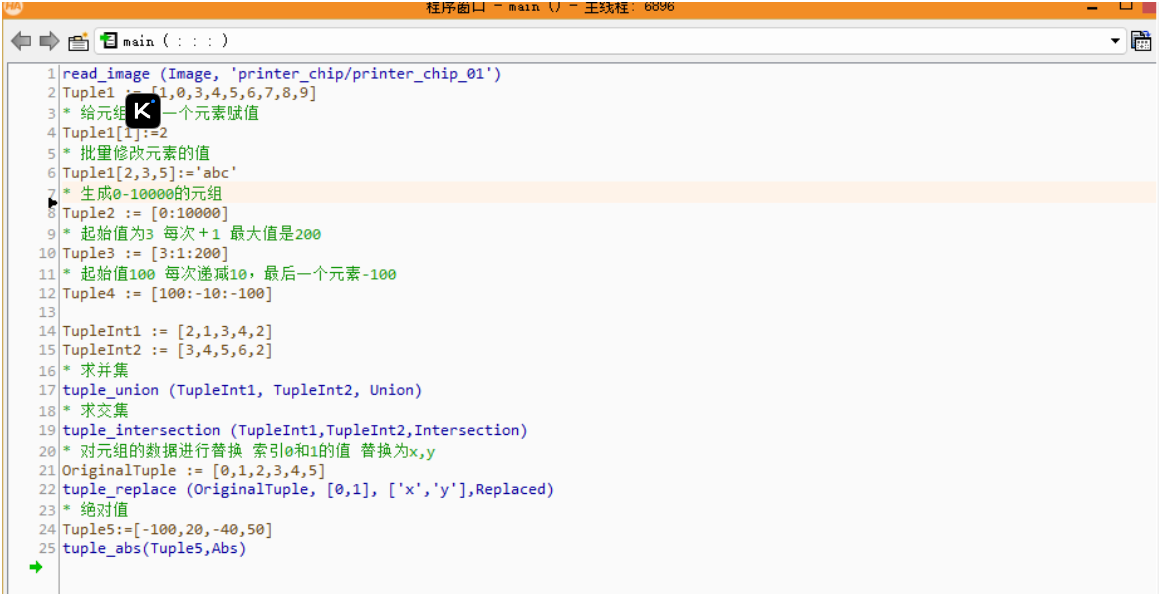The height and width of the screenshot is (594, 1159).
Task: Click the green insertion arrow in the gutter
Action: tap(35, 567)
